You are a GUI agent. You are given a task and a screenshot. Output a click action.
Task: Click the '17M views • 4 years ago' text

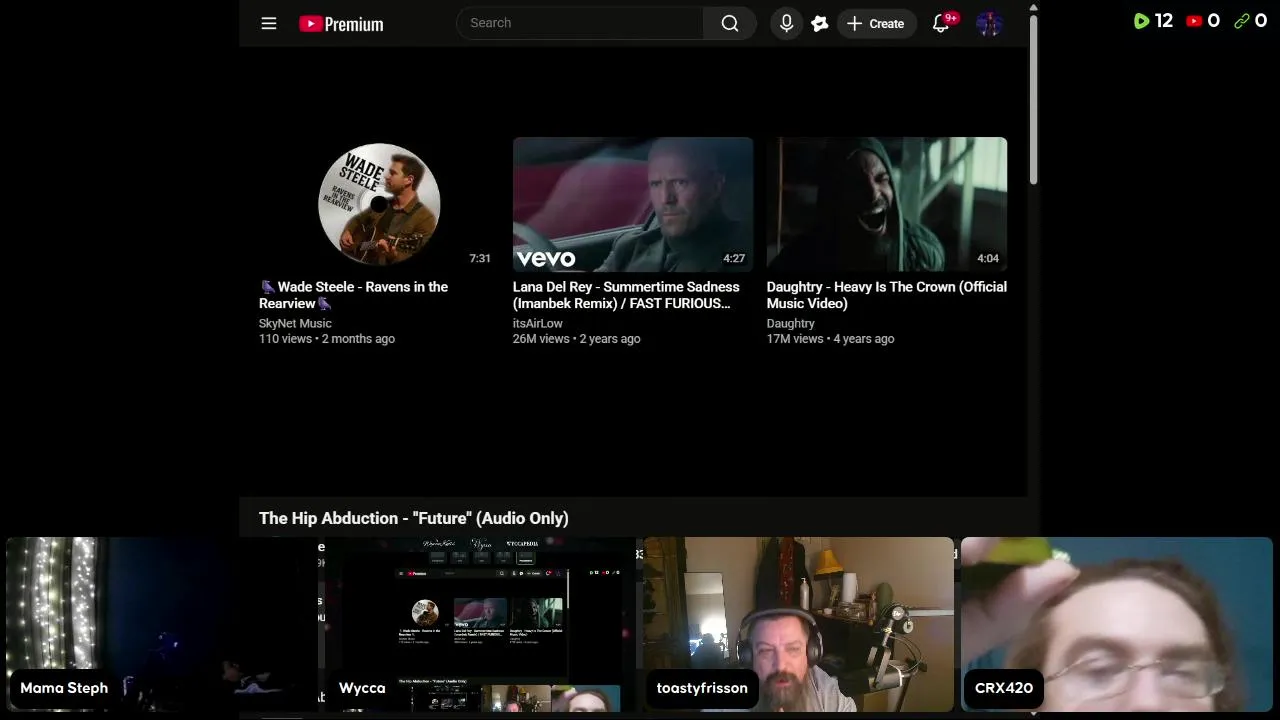click(831, 339)
